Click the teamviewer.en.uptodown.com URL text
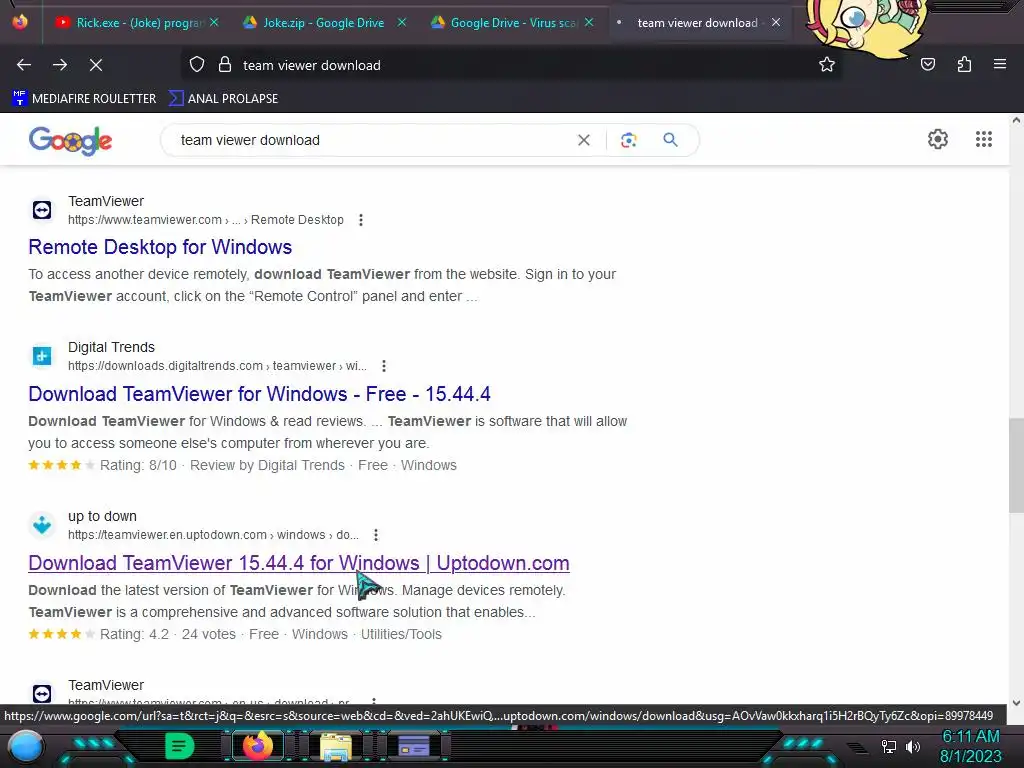Image resolution: width=1024 pixels, height=768 pixels. (x=213, y=535)
